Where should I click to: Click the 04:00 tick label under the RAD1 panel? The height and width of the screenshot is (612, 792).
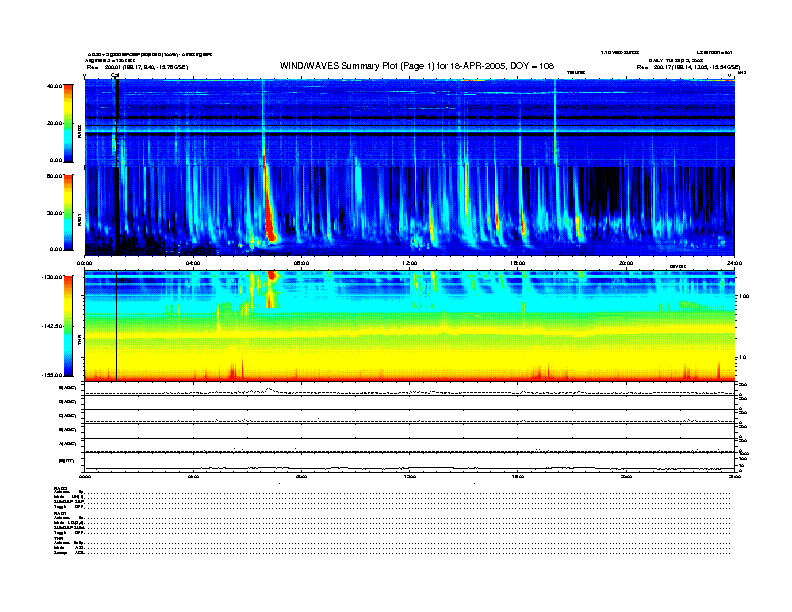193,263
